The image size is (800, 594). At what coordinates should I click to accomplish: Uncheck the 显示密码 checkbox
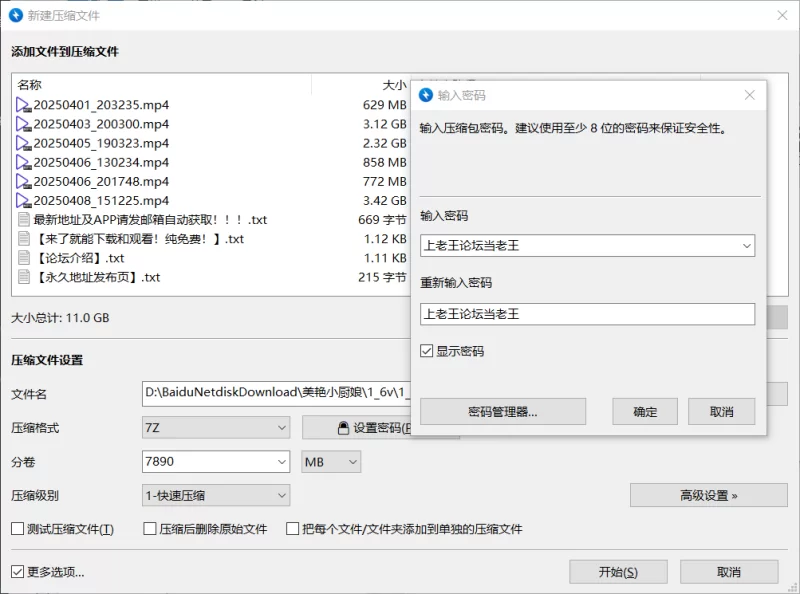tap(427, 351)
